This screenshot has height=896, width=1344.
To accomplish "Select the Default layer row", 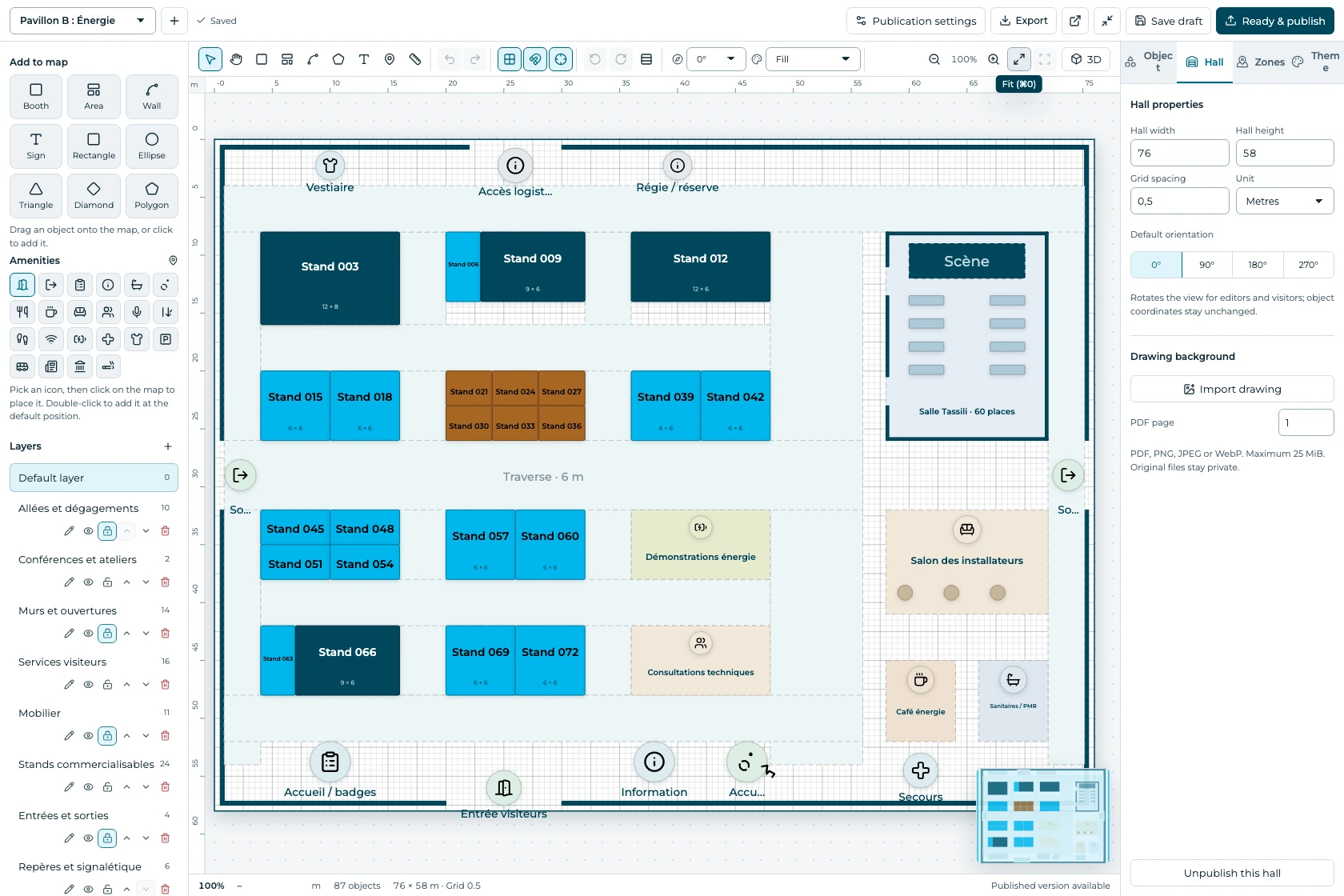I will 94,478.
